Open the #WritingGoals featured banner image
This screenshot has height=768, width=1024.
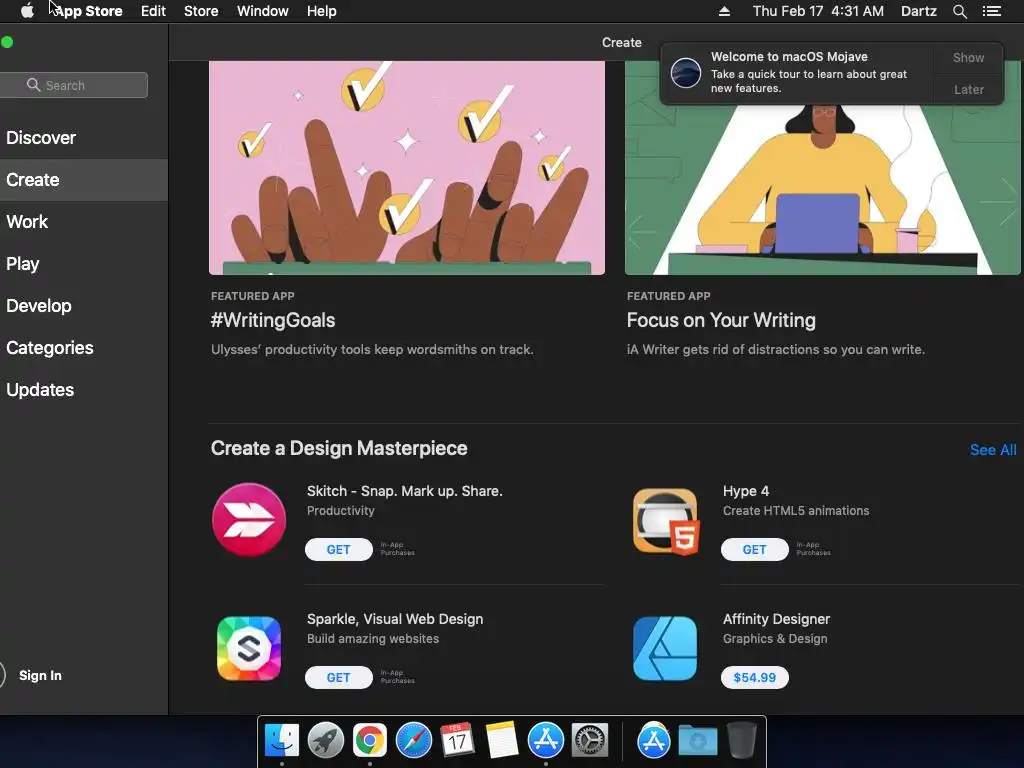[x=407, y=168]
